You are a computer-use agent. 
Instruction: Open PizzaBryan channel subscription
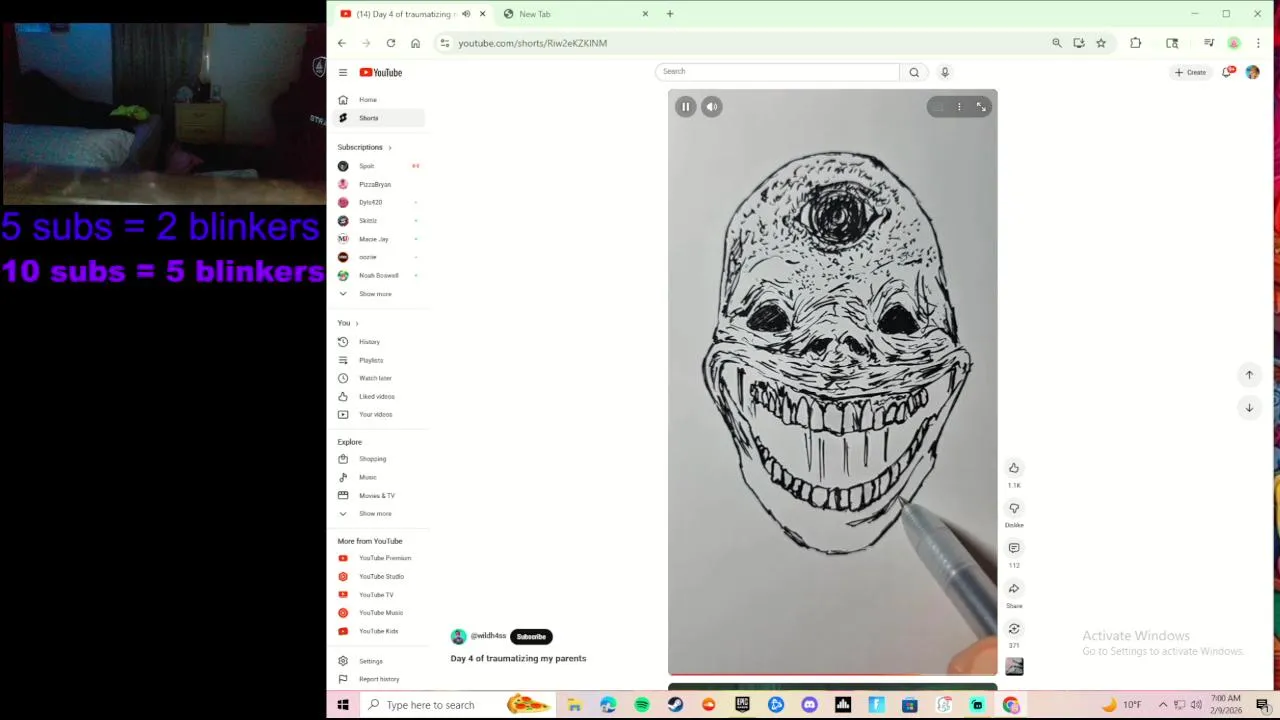click(380, 184)
